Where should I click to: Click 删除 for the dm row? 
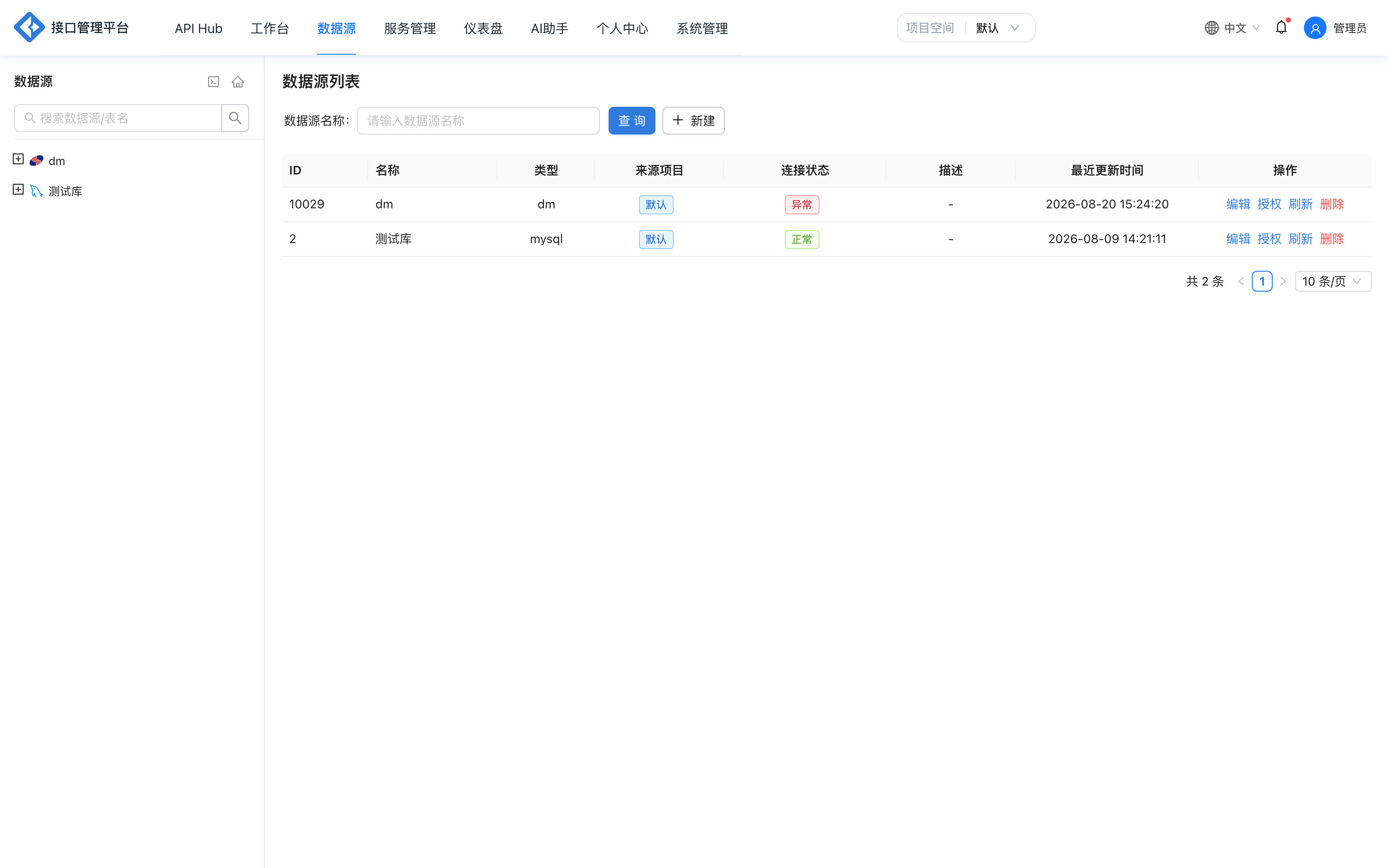[x=1332, y=204]
